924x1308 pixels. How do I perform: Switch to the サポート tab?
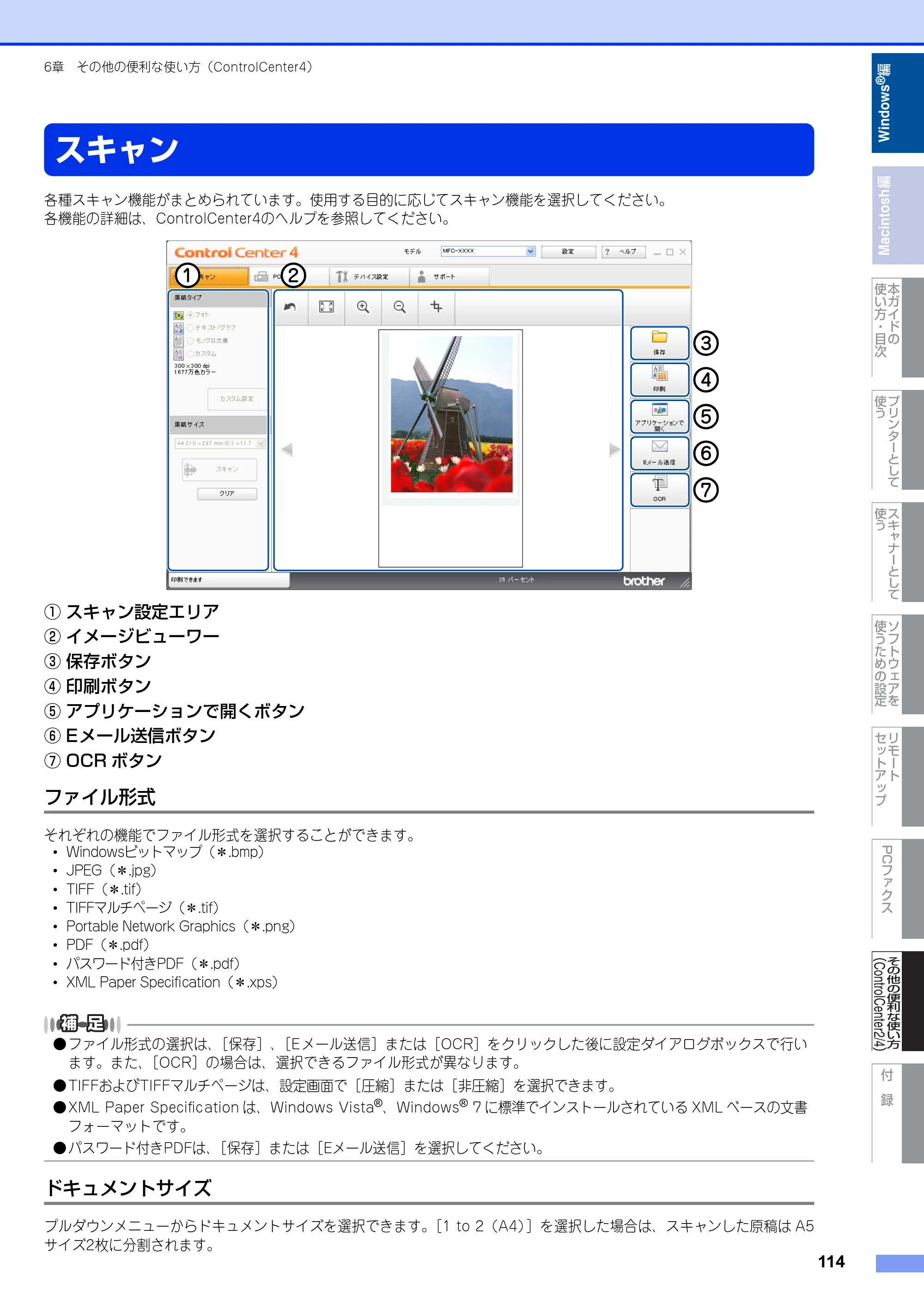450,276
